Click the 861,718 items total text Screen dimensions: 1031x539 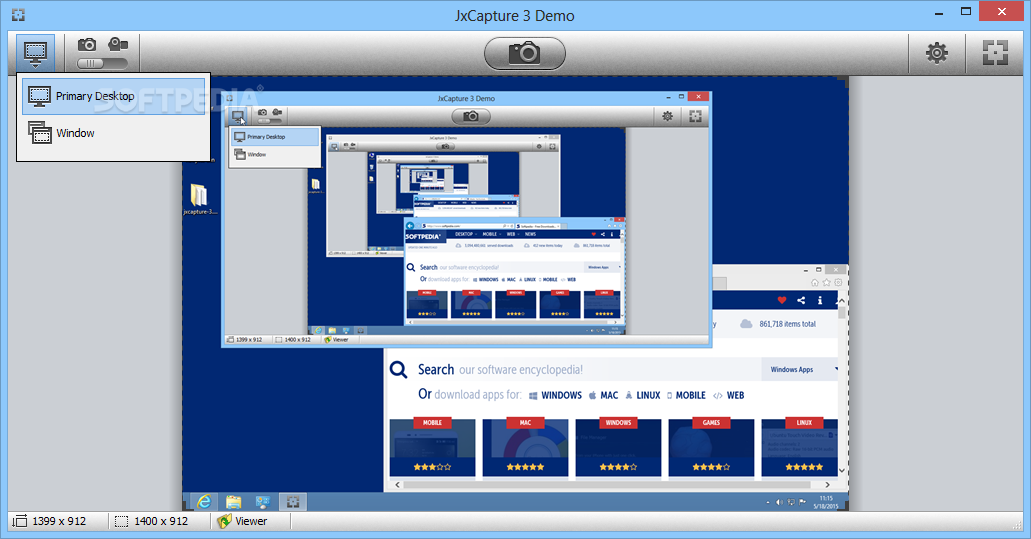(x=787, y=324)
